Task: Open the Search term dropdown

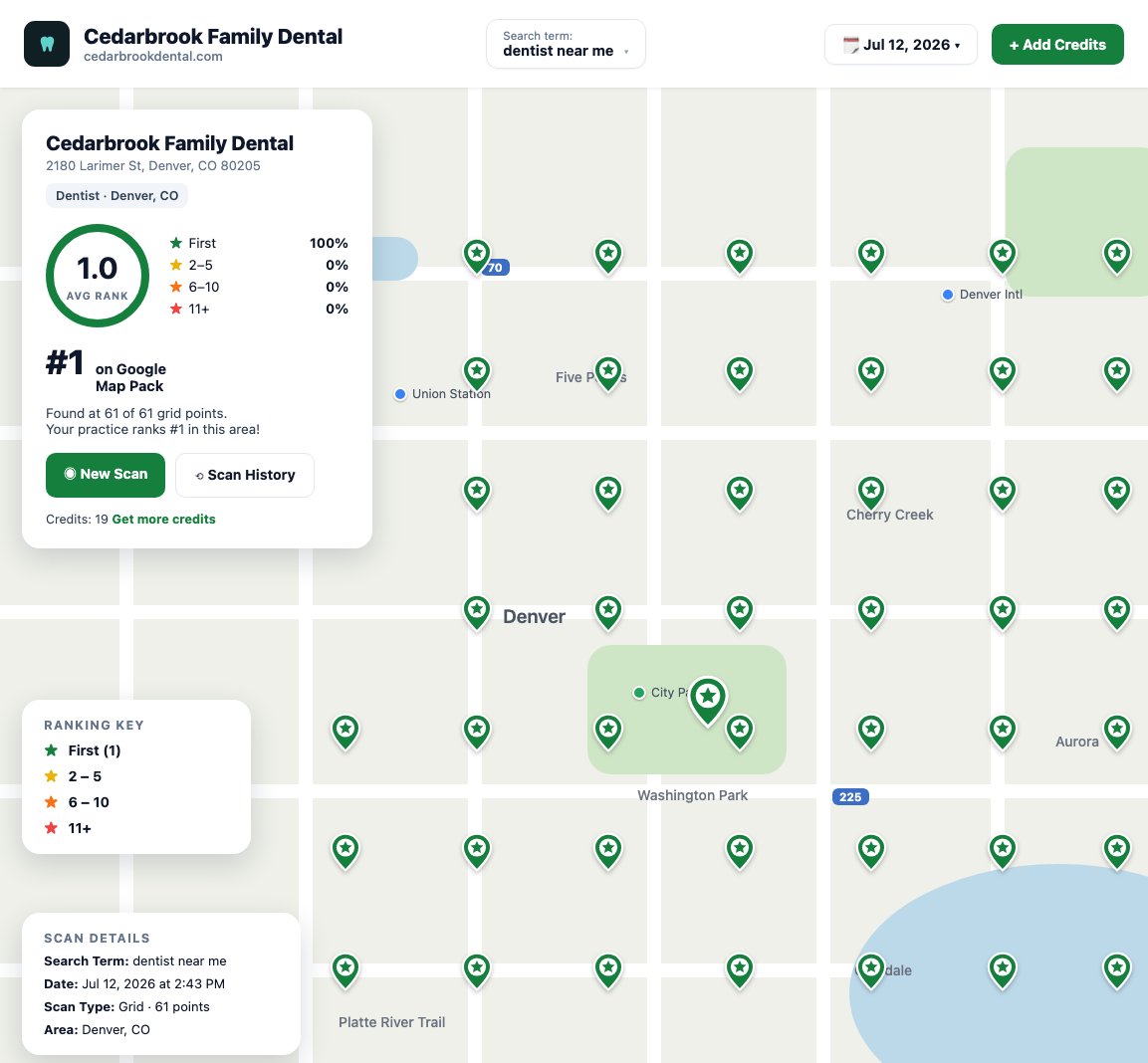Action: [x=566, y=44]
